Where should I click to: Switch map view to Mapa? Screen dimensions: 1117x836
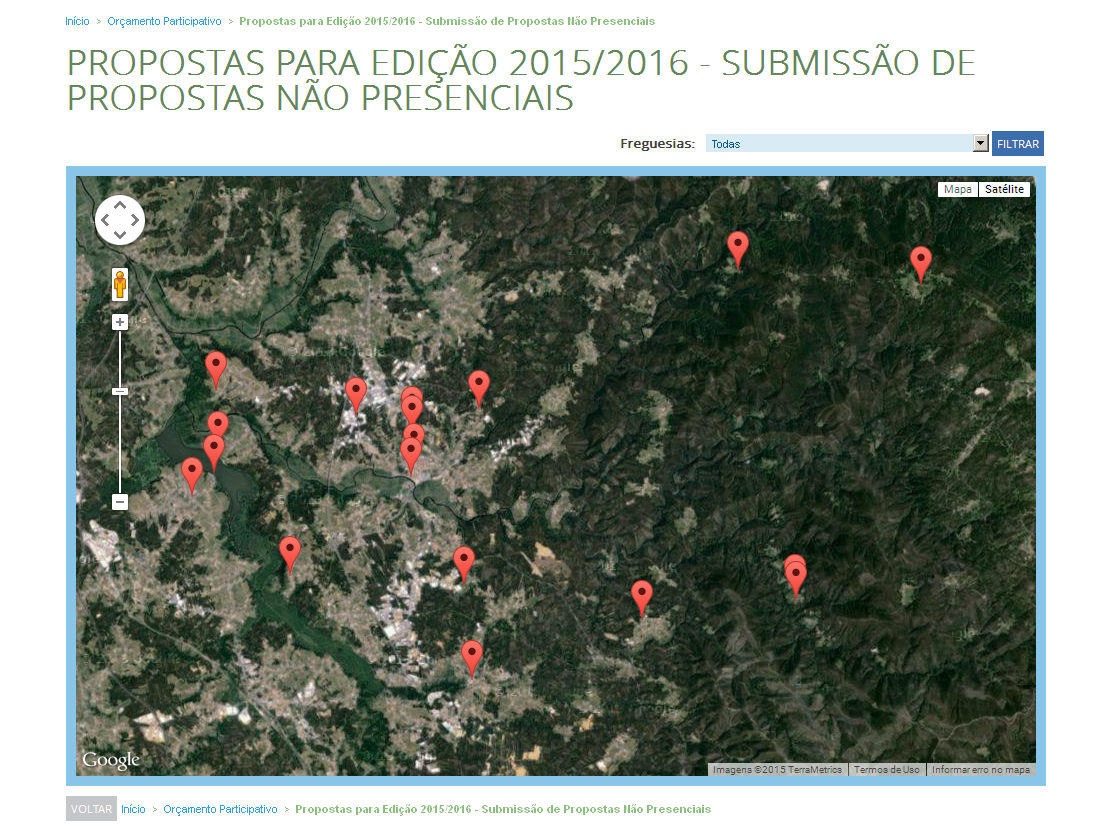(958, 189)
